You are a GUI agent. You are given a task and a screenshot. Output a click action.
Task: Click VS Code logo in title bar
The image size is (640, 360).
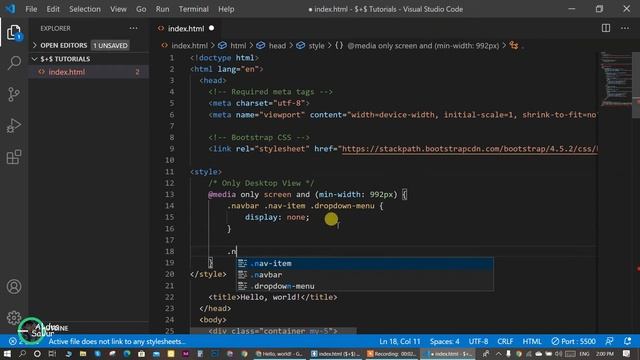point(10,9)
